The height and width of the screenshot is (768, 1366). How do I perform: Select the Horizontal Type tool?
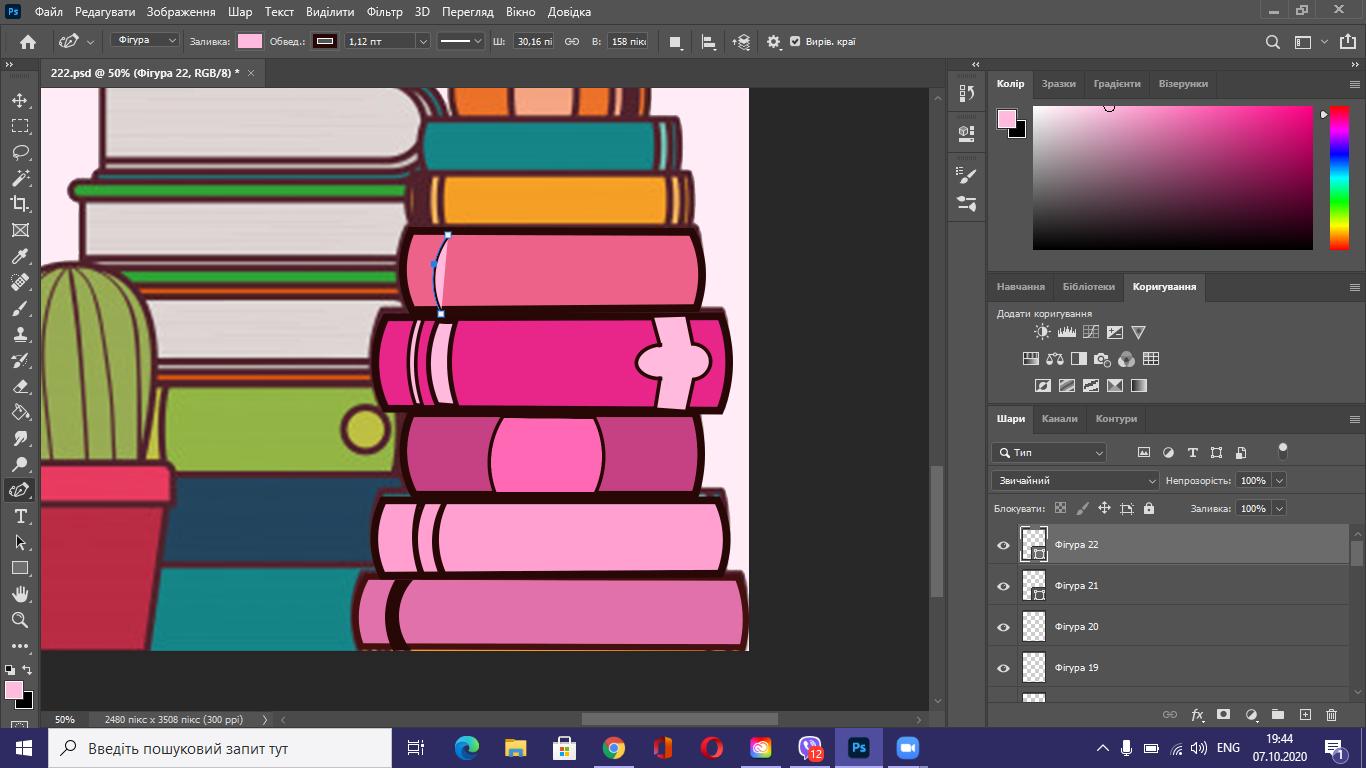point(20,516)
